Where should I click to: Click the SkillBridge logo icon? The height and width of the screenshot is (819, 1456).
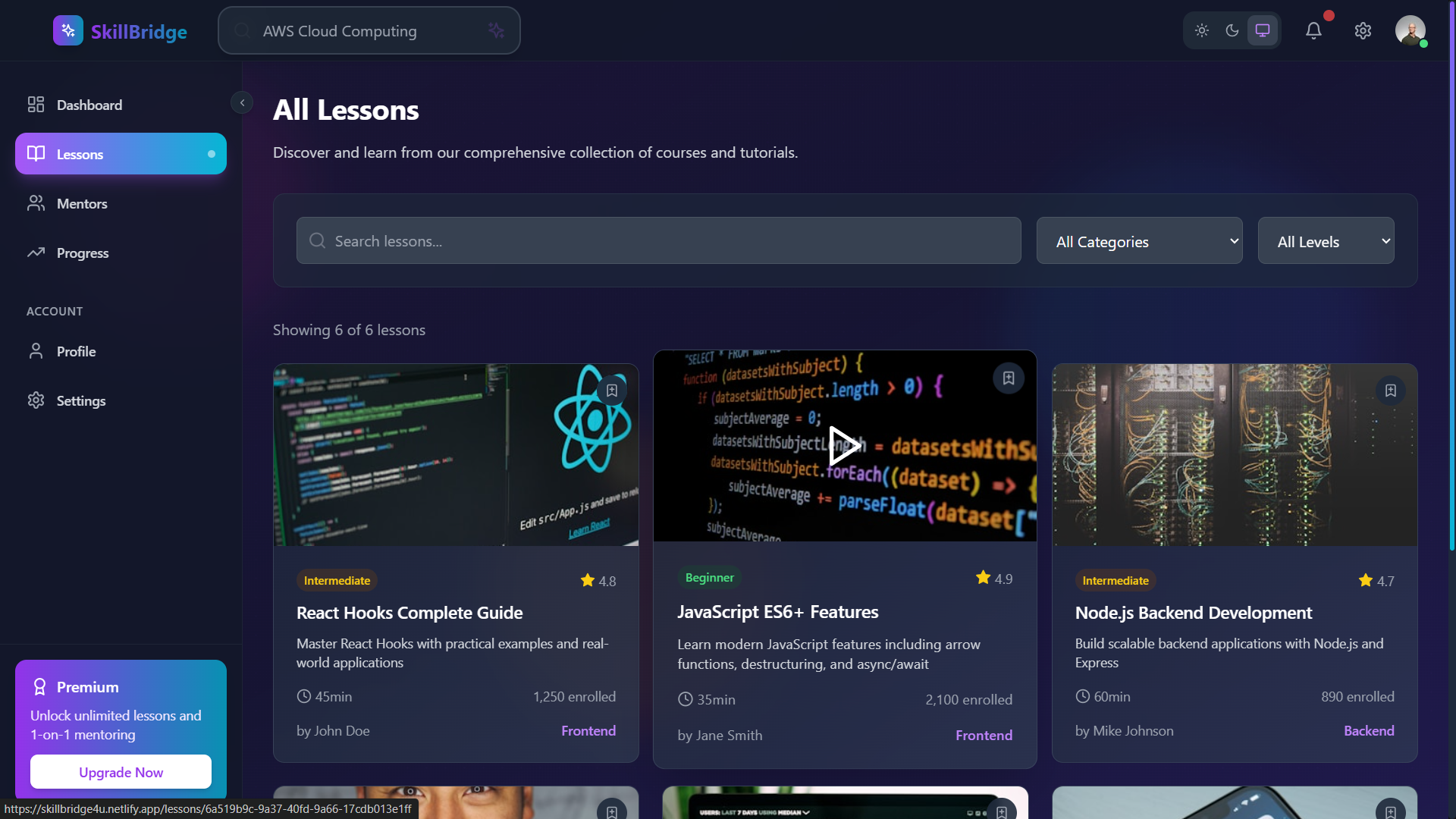[68, 30]
